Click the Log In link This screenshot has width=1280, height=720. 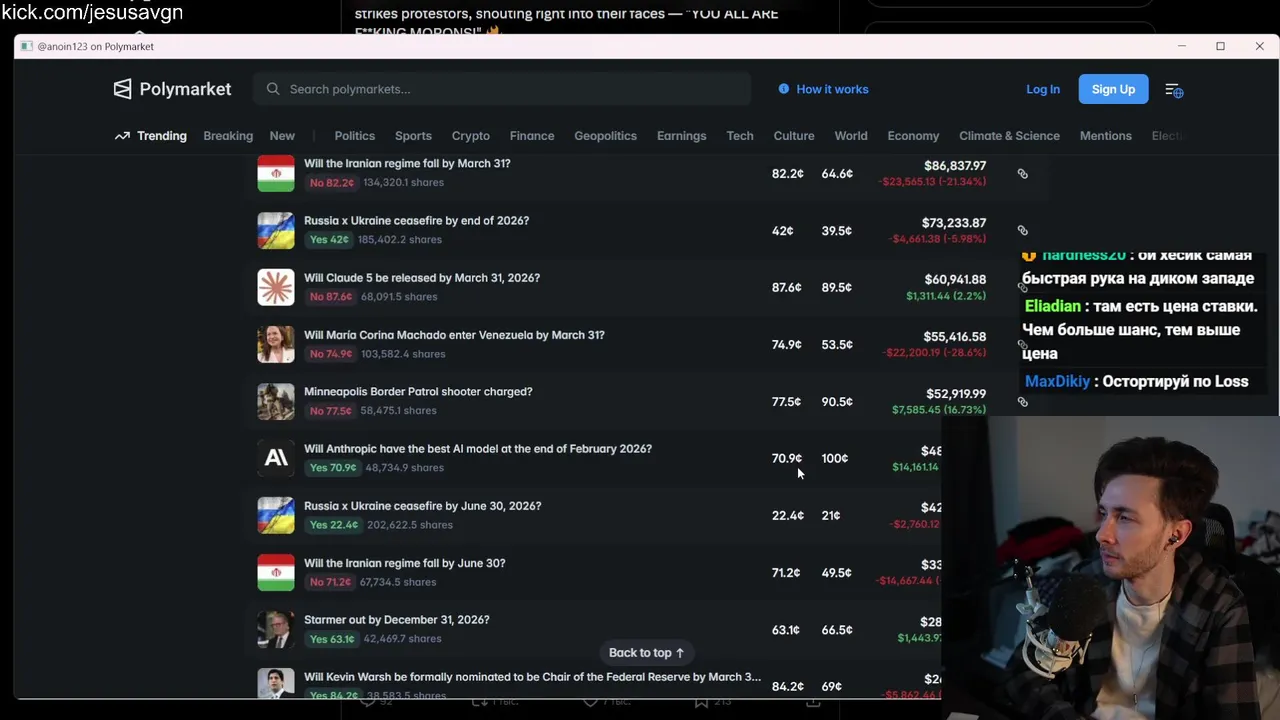(x=1043, y=89)
